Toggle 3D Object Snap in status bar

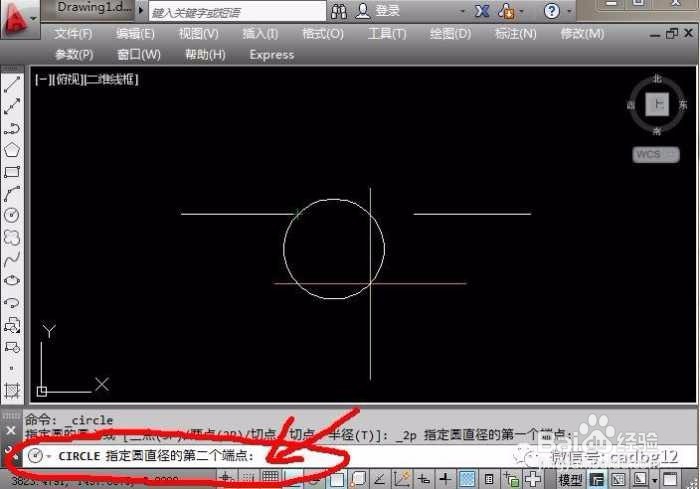(x=358, y=480)
